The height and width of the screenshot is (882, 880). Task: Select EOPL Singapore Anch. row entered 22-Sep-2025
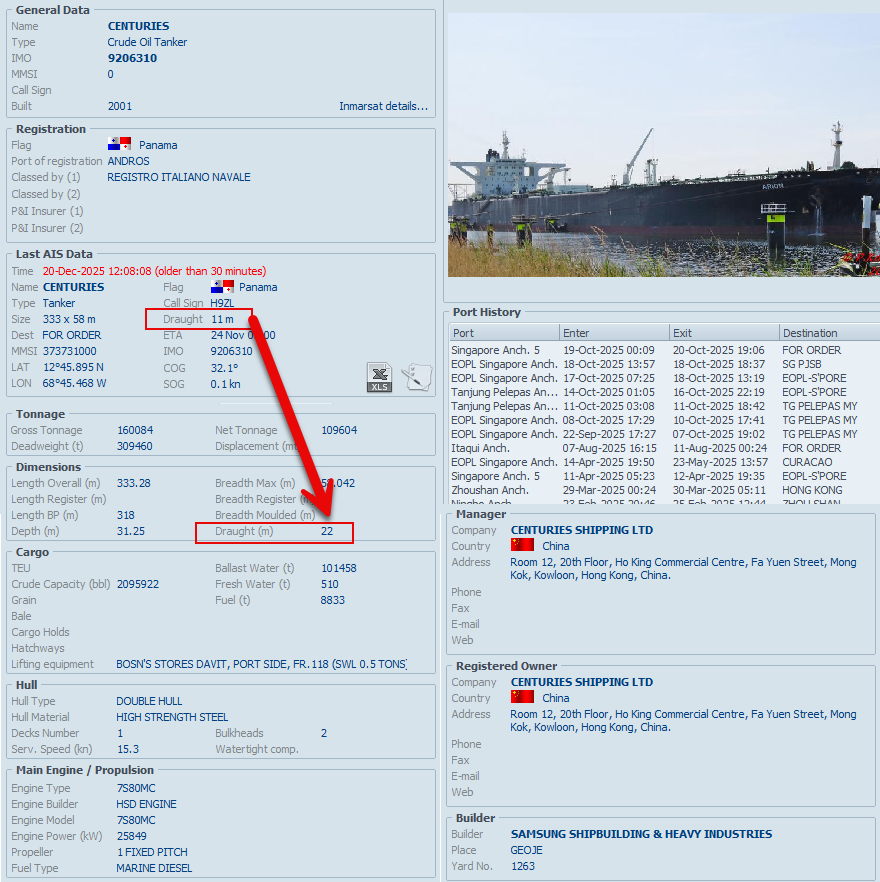664,434
